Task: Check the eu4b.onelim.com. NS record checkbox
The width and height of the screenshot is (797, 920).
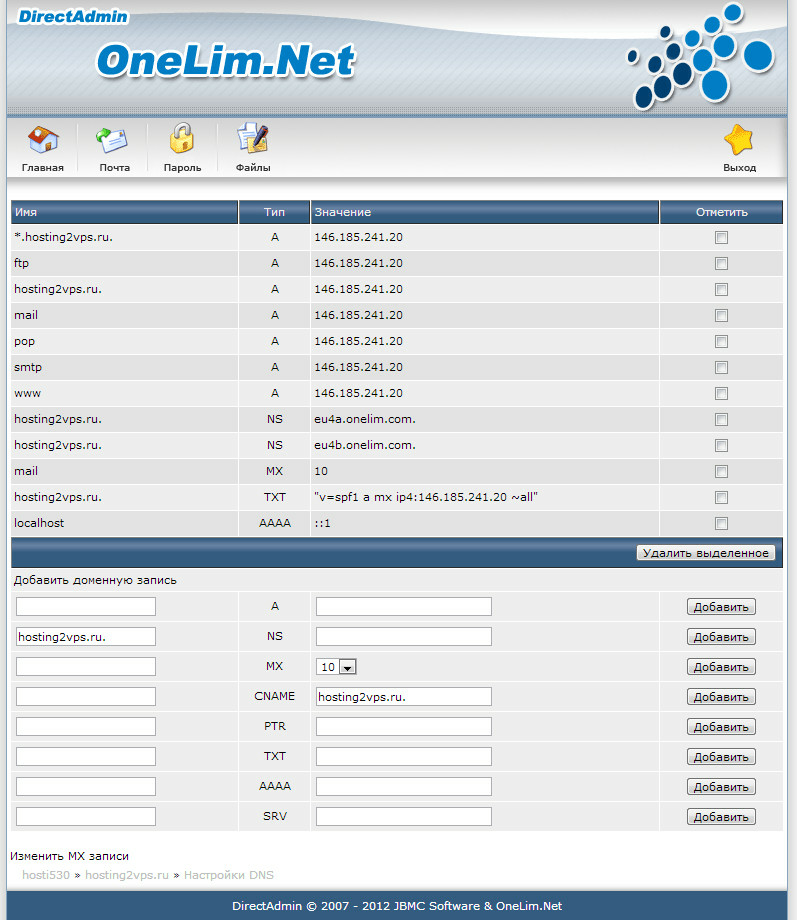Action: click(721, 445)
